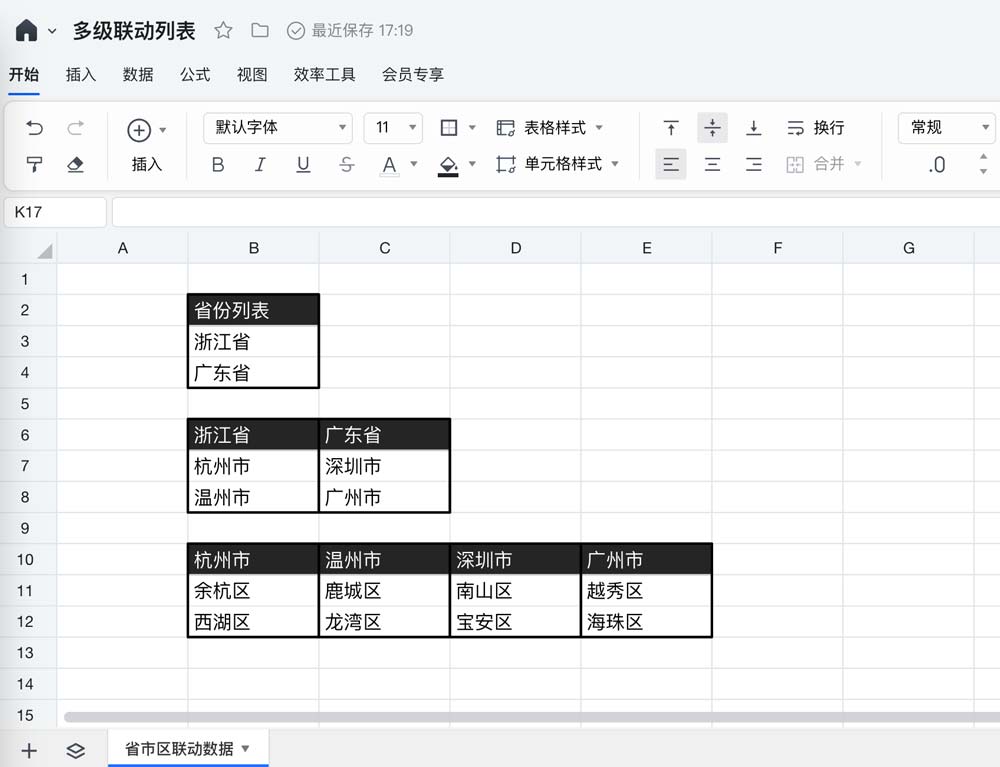
Task: Expand the fill color dropdown arrow
Action: click(472, 164)
